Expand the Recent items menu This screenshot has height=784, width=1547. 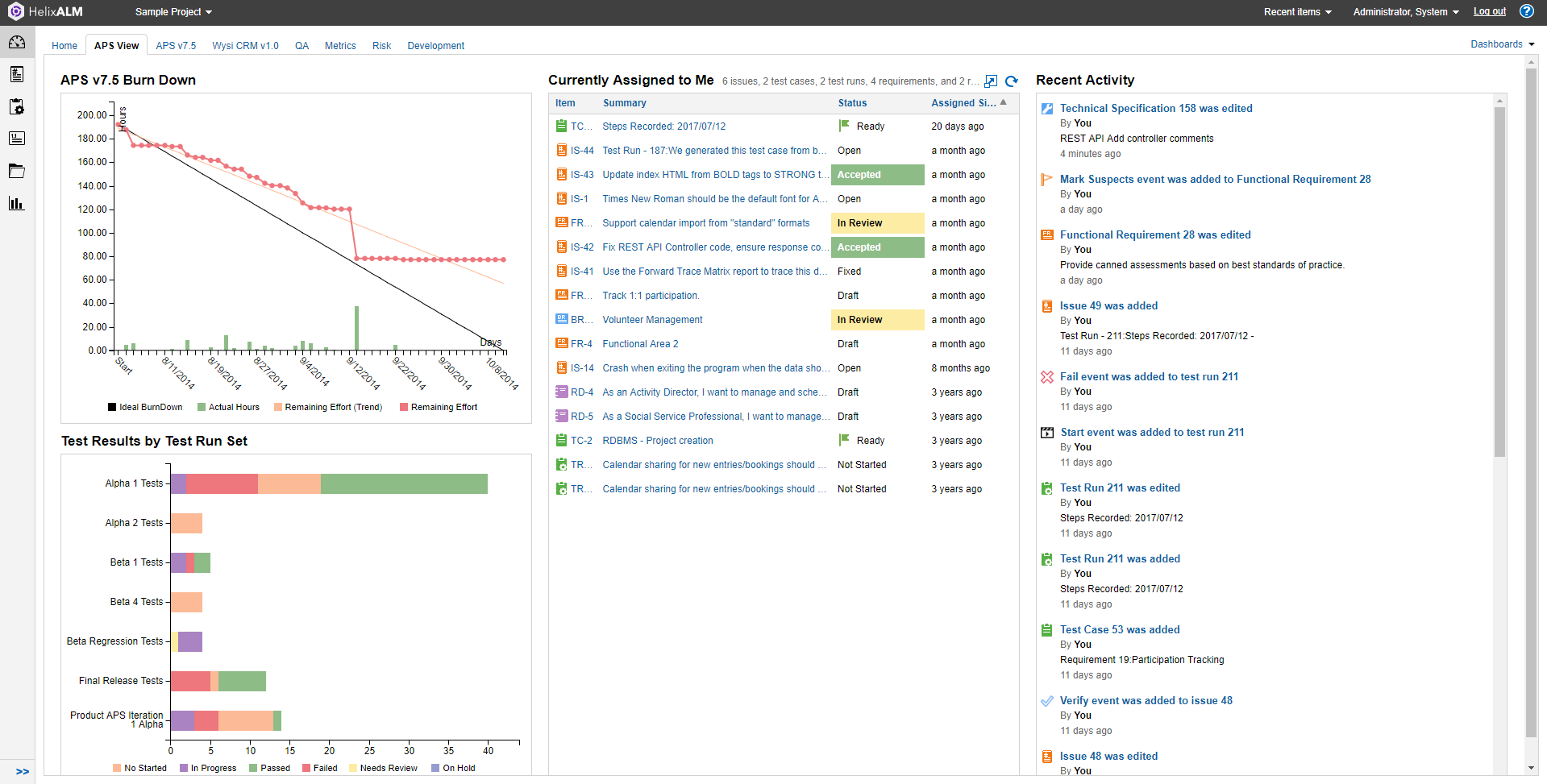[x=1297, y=12]
